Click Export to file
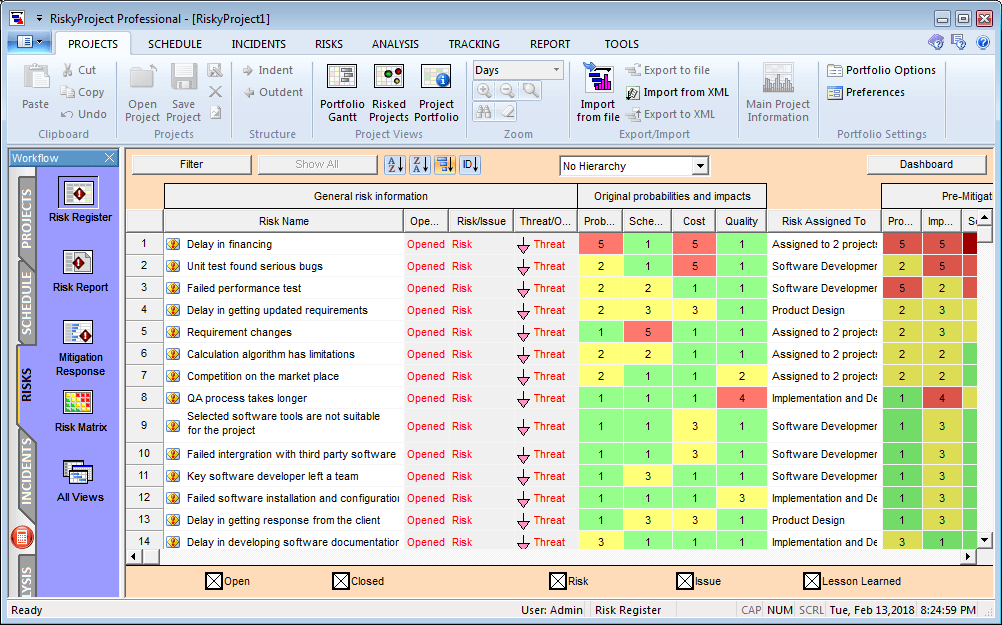Screen dimensions: 1002x625 [x=668, y=70]
